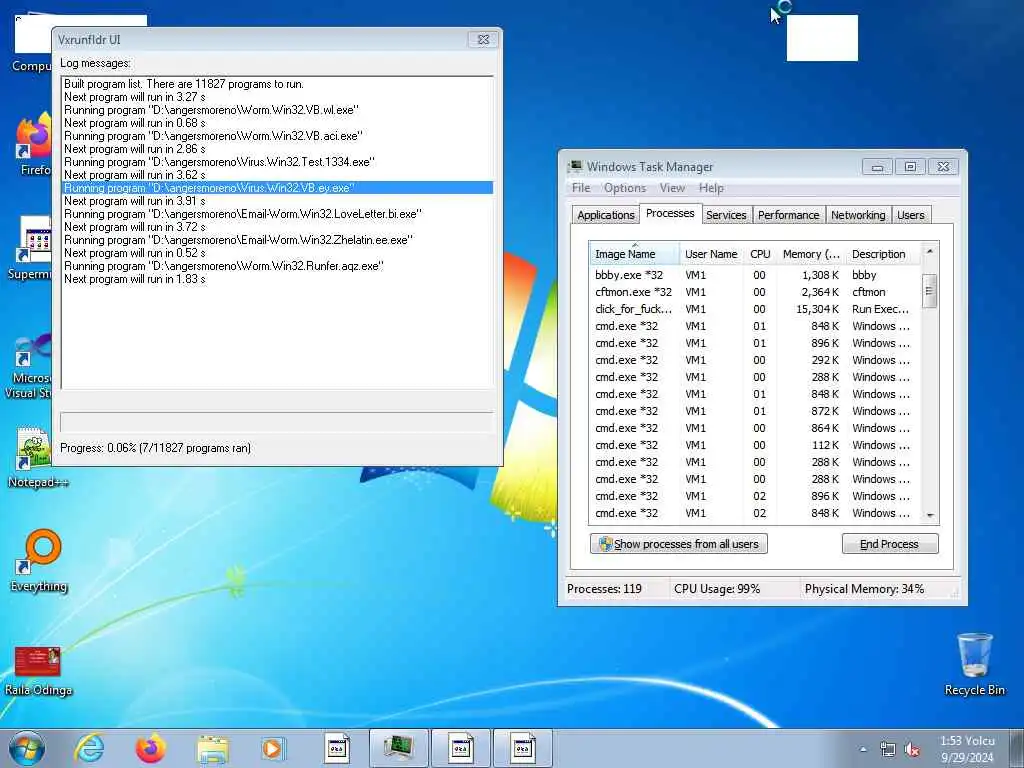Select the Processes tab
This screenshot has height=768, width=1024.
(x=670, y=214)
